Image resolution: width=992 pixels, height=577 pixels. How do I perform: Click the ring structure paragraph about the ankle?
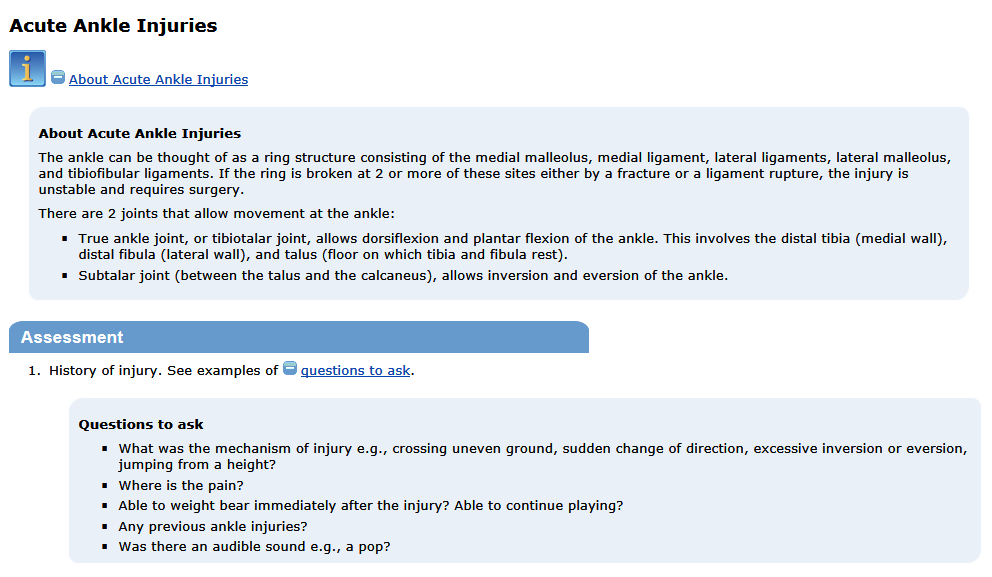tap(494, 174)
